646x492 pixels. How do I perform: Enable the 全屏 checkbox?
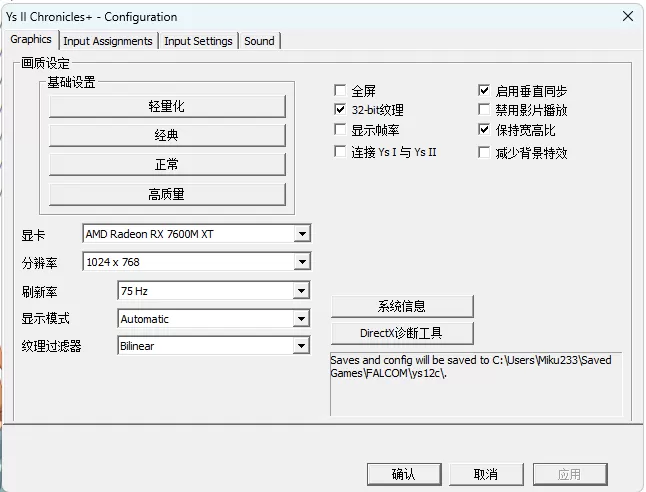pyautogui.click(x=340, y=91)
